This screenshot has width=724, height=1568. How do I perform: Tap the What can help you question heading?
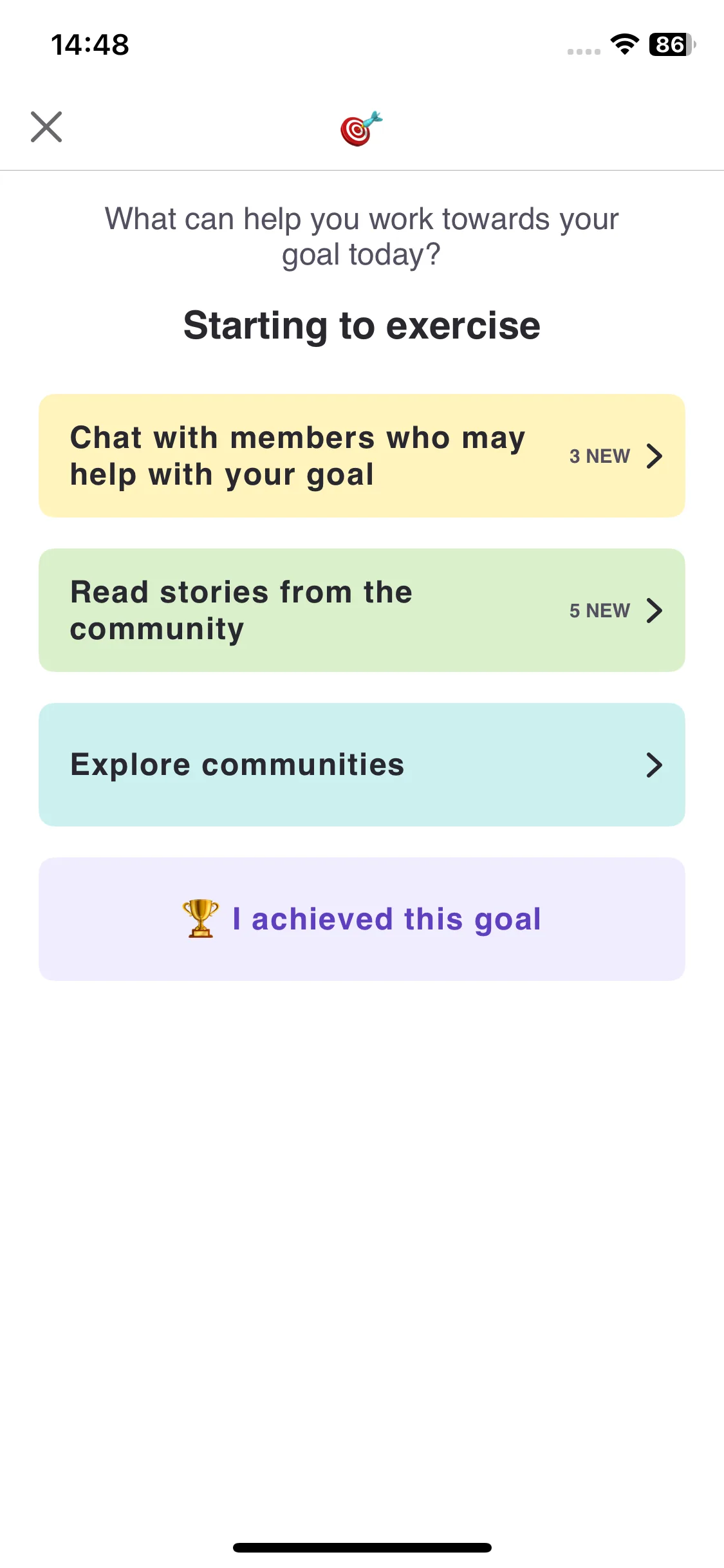click(362, 236)
